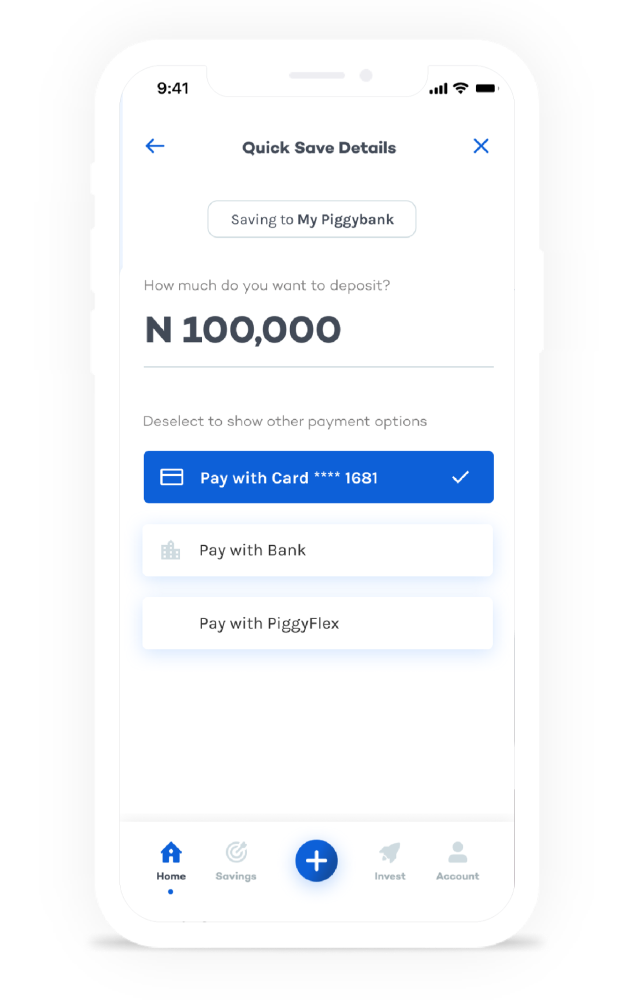
Task: Edit the N 100,000 deposit amount
Action: (243, 330)
